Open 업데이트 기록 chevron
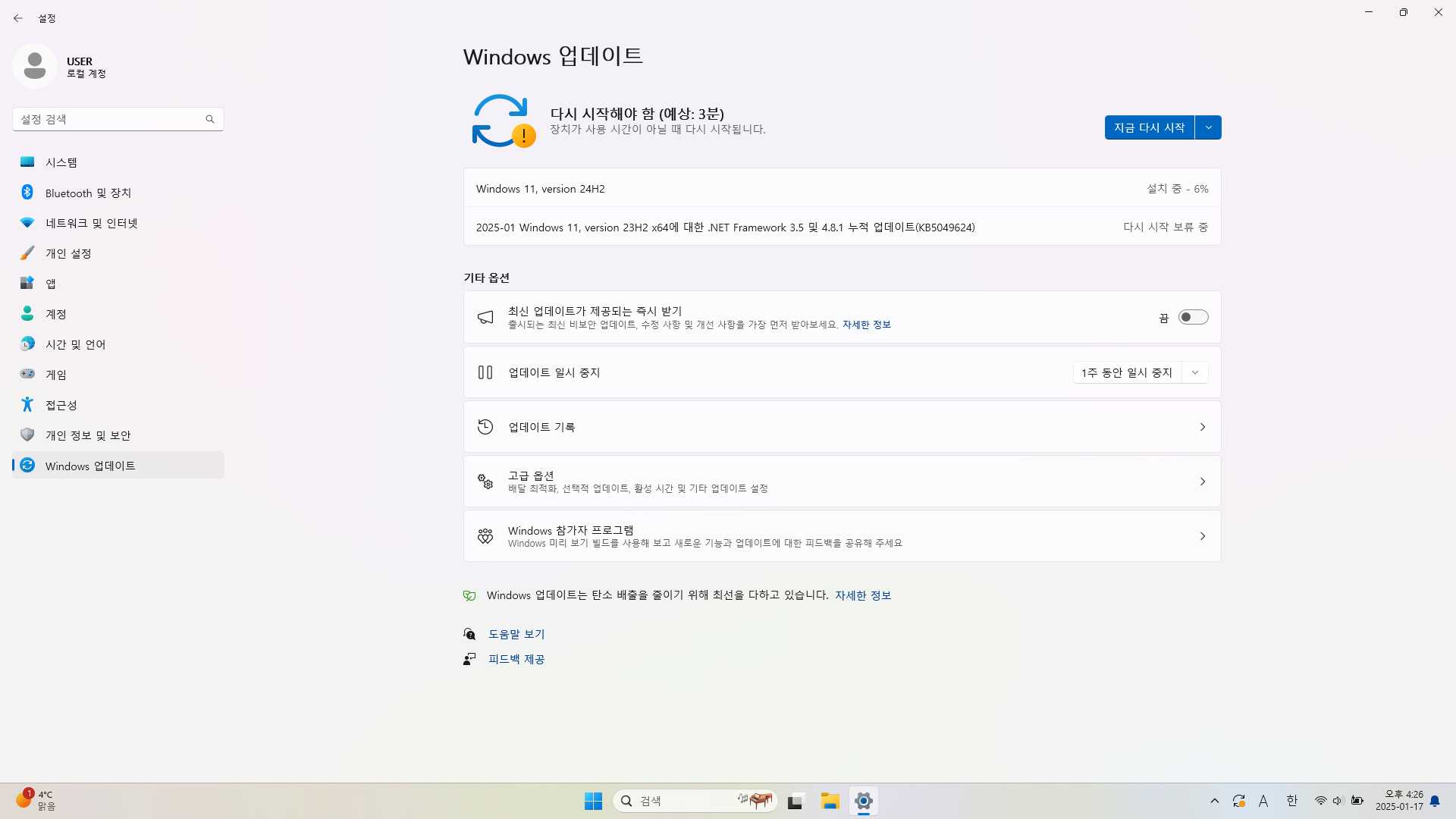 (1203, 427)
